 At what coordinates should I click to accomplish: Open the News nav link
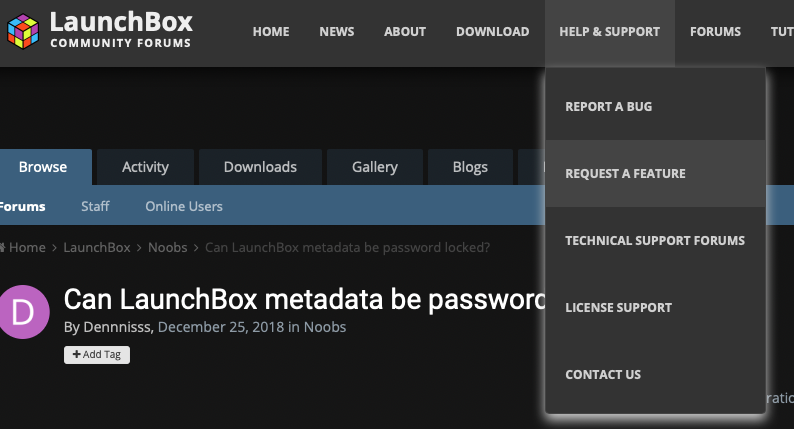337,32
